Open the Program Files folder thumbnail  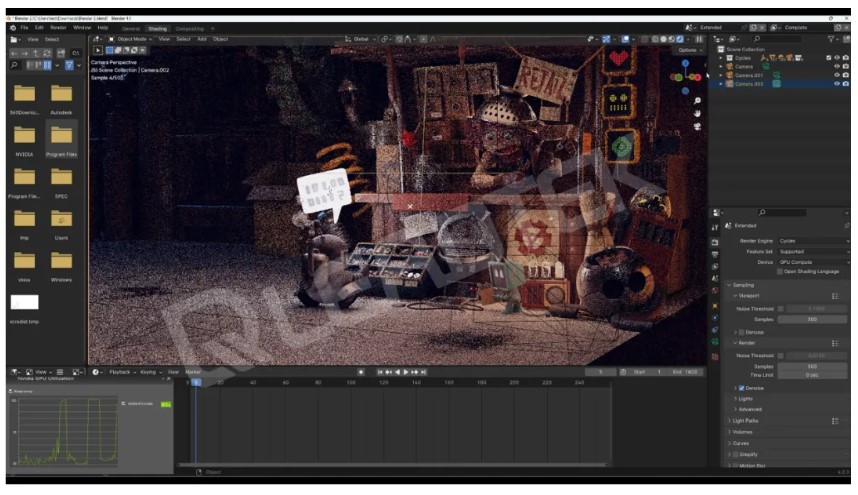pos(61,136)
